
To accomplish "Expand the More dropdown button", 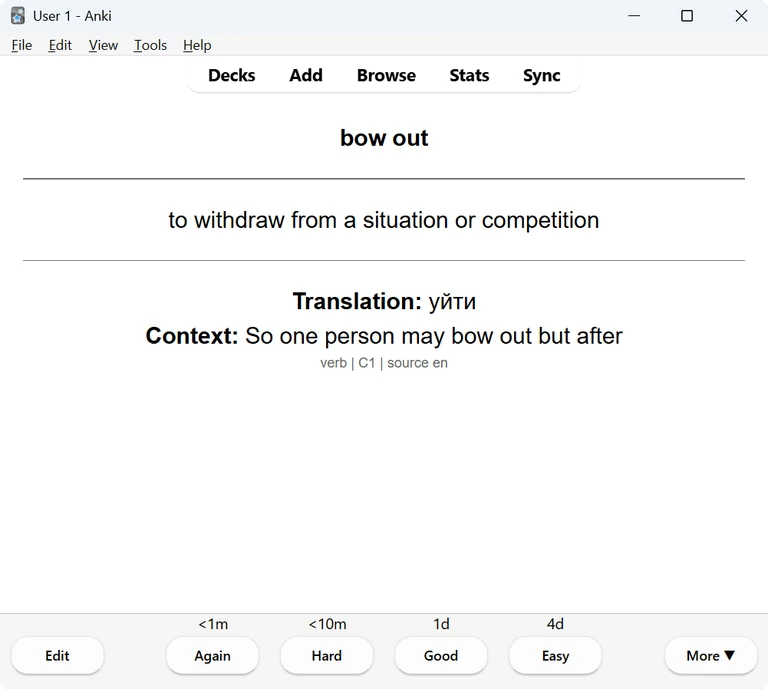I will pos(711,655).
